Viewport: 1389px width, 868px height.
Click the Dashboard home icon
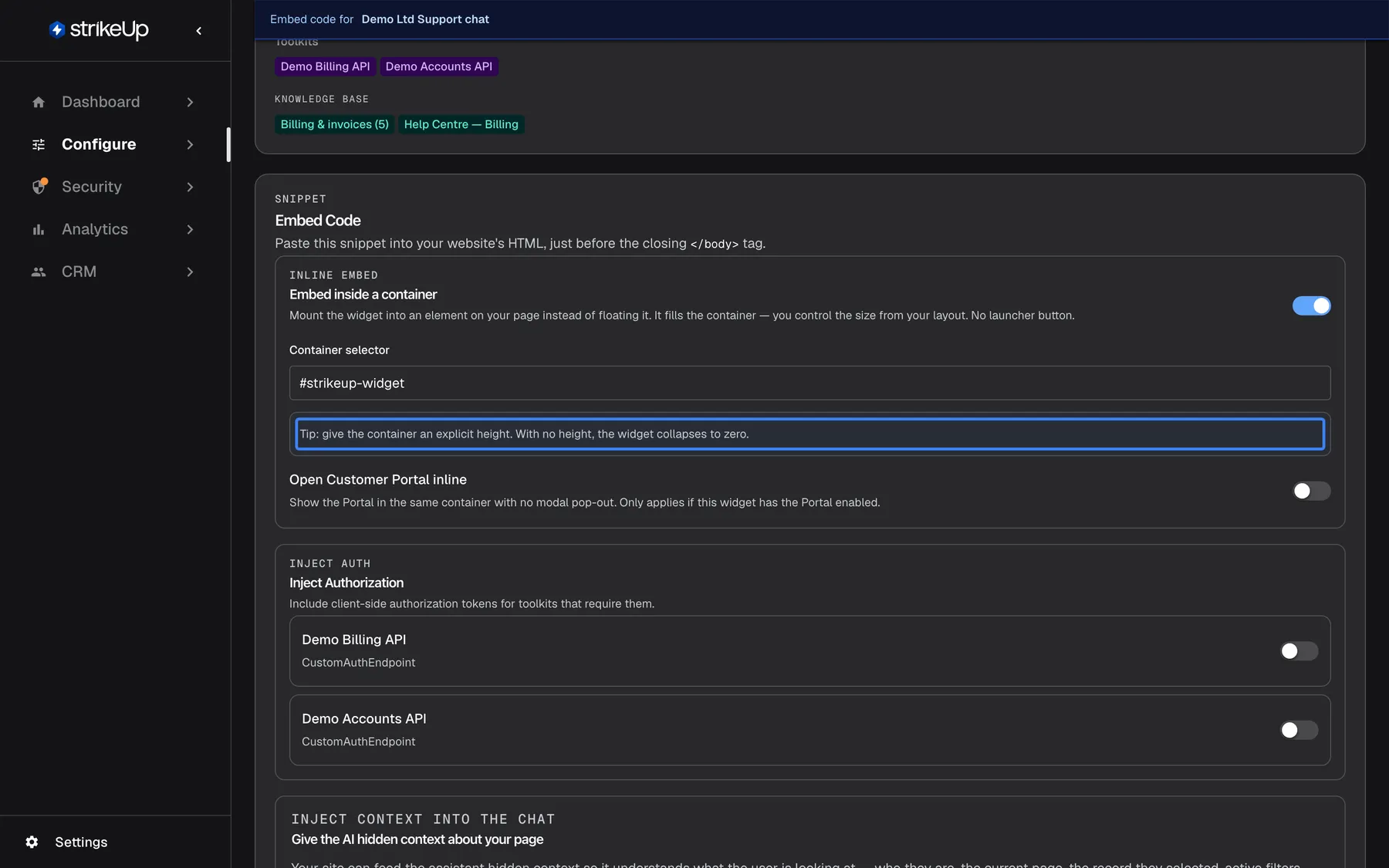pyautogui.click(x=39, y=102)
